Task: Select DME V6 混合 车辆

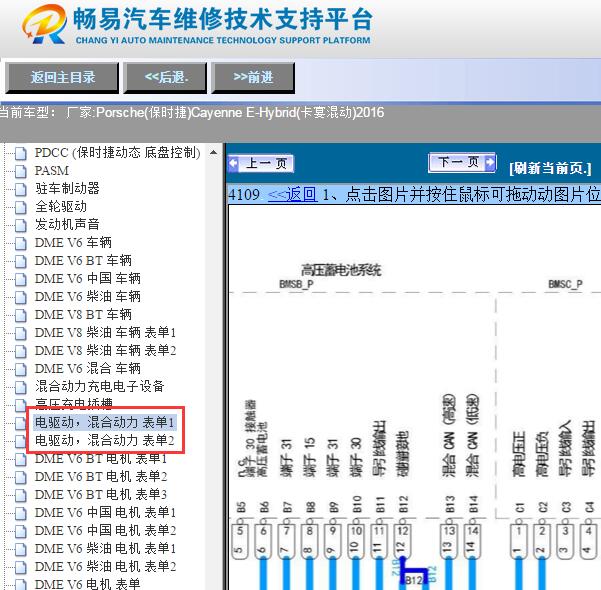Action: coord(88,368)
